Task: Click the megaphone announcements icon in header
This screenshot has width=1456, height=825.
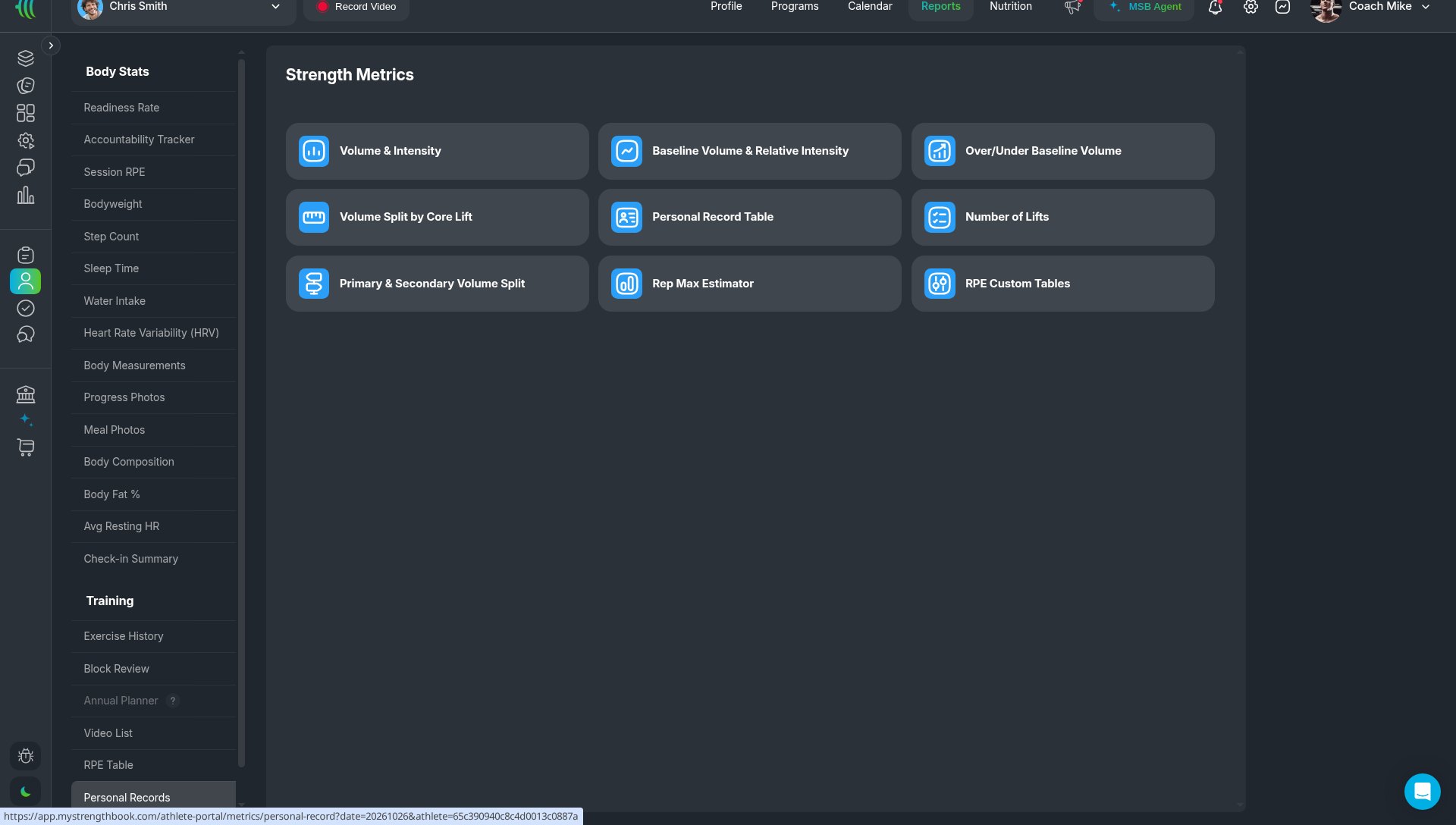Action: click(1072, 7)
